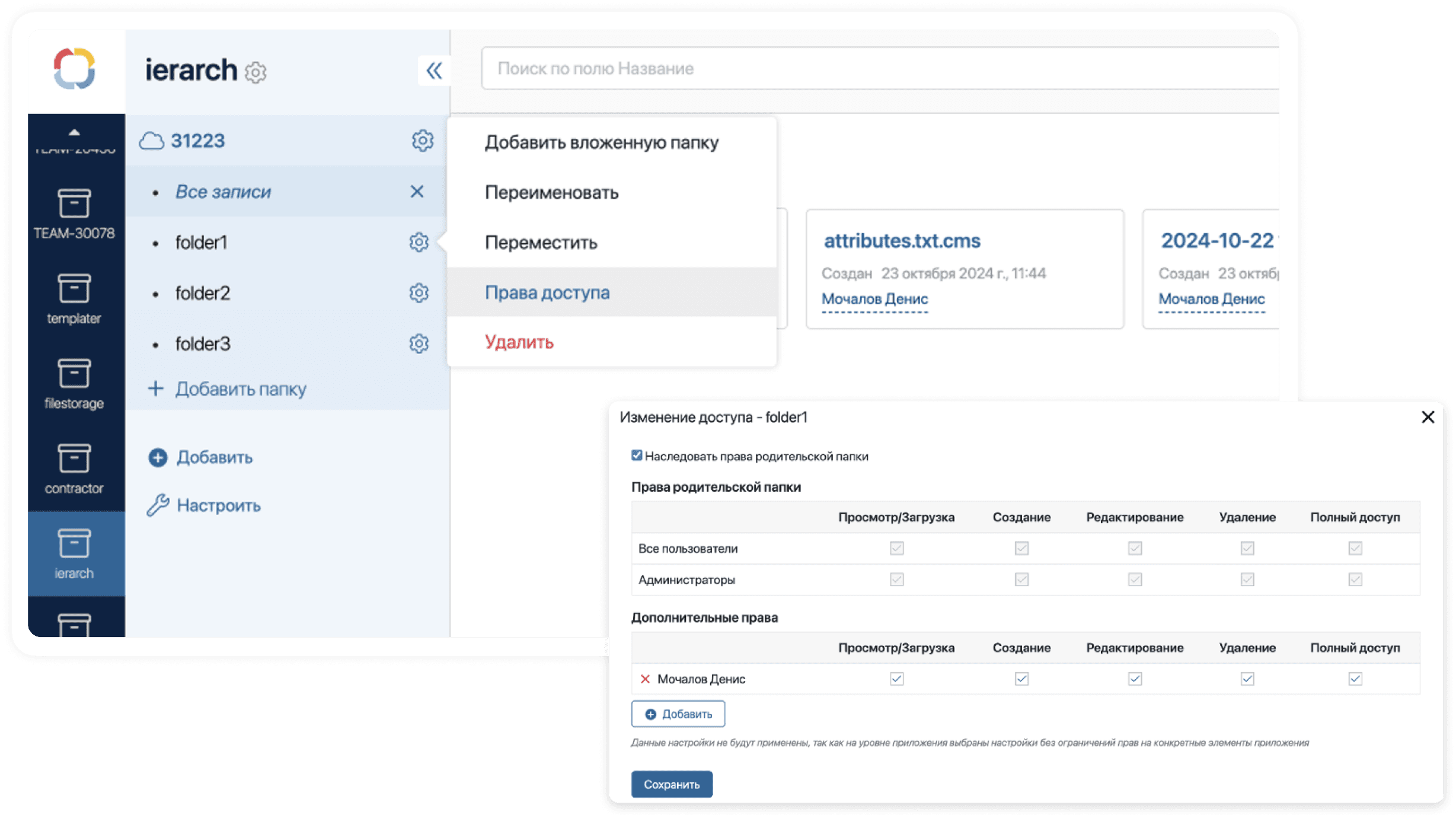Viewport: 1456px width, 815px height.
Task: Enable Наследовать права родительской папки checkbox
Action: point(636,455)
